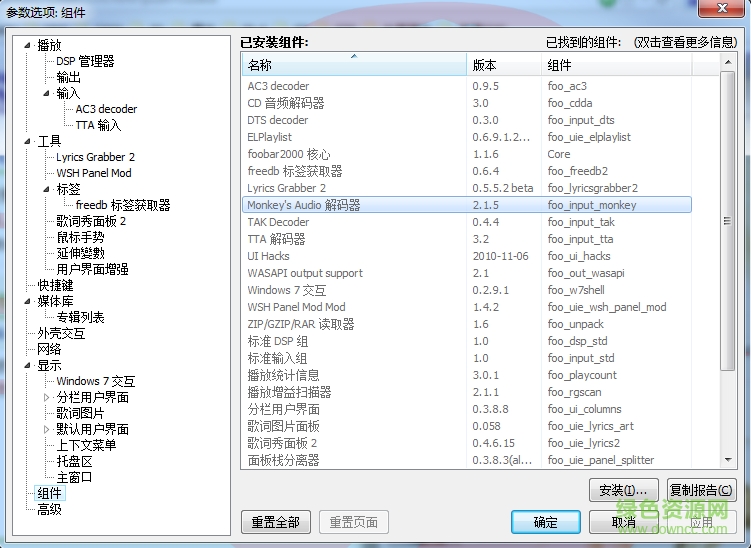Click the 安装(I)... button
751x548 pixels.
[x=624, y=490]
